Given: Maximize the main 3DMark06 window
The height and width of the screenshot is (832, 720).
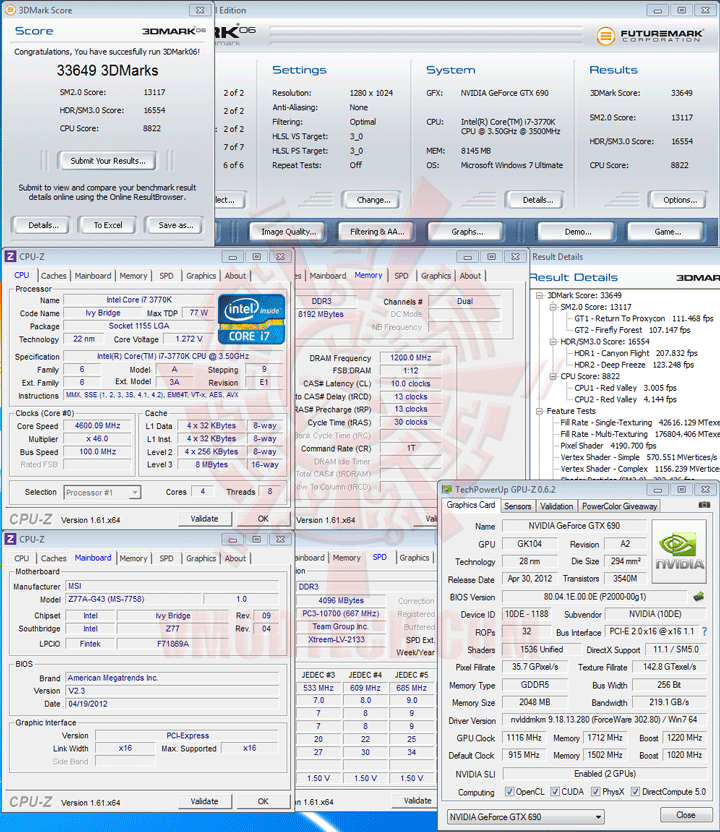Looking at the screenshot, I should pos(682,10).
